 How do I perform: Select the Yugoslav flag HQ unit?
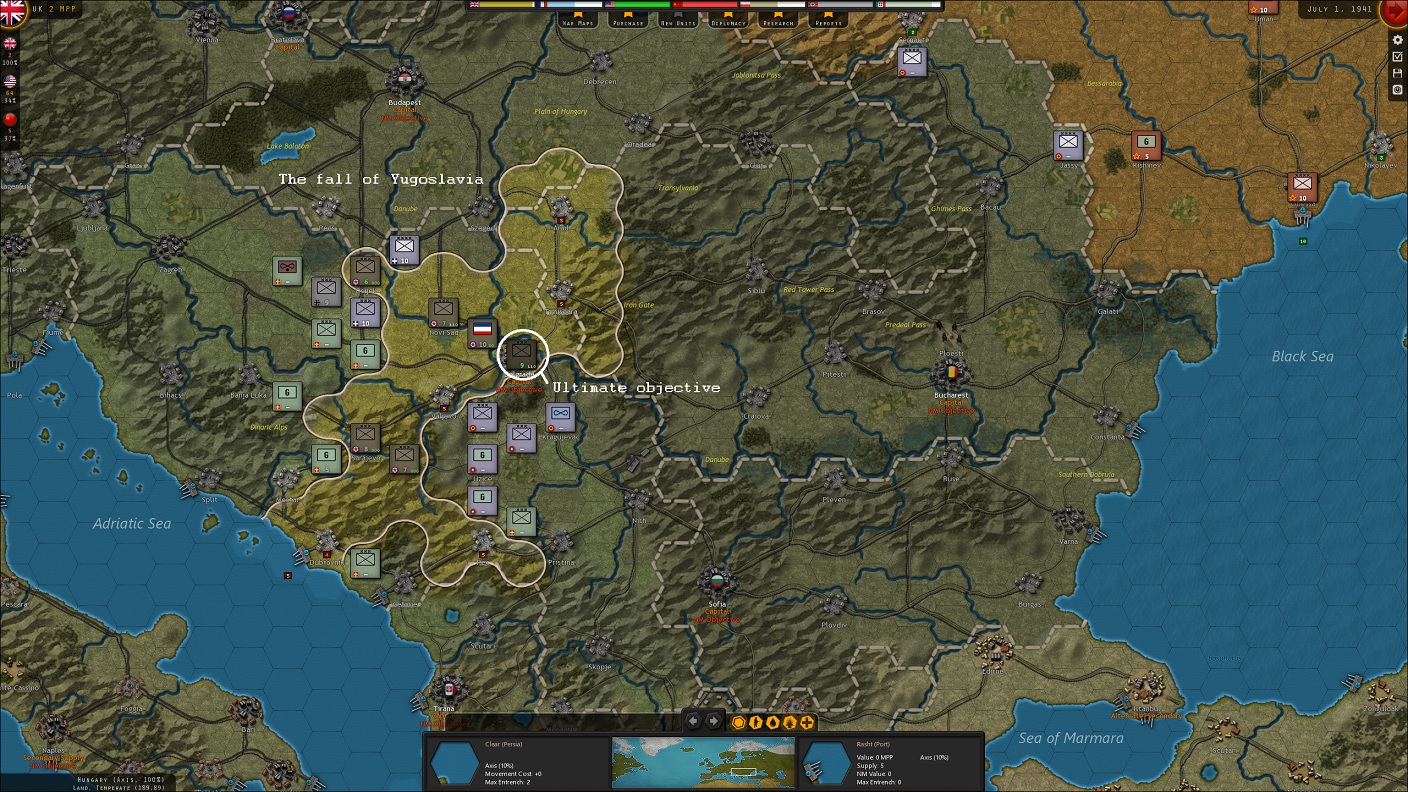(482, 333)
